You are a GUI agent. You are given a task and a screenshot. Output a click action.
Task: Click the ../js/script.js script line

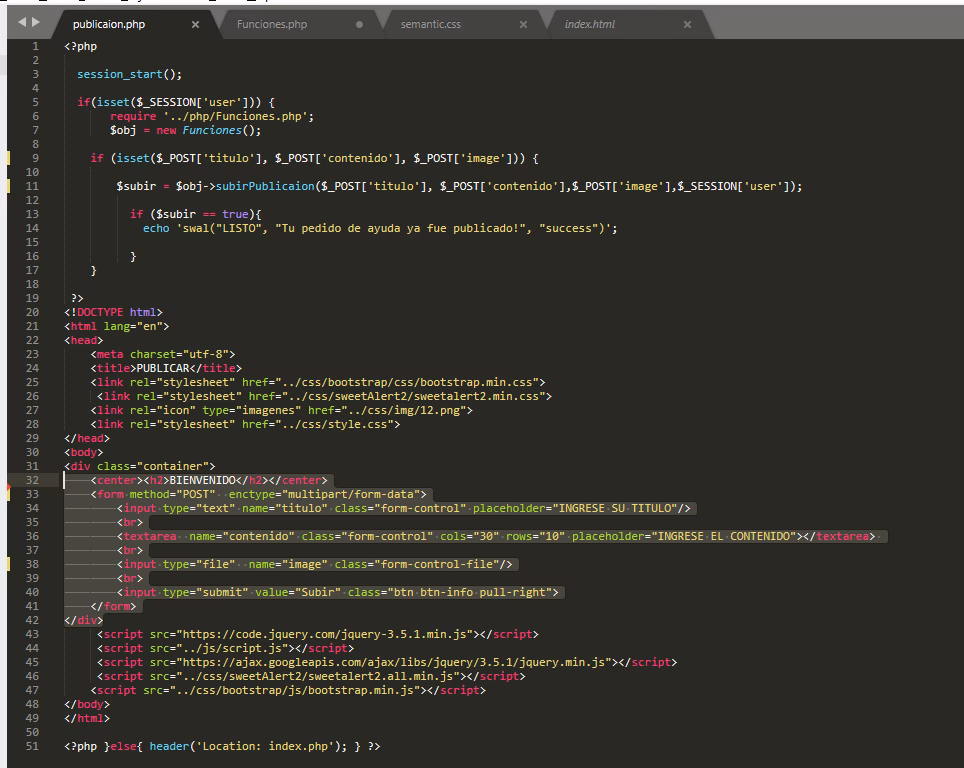pos(225,648)
